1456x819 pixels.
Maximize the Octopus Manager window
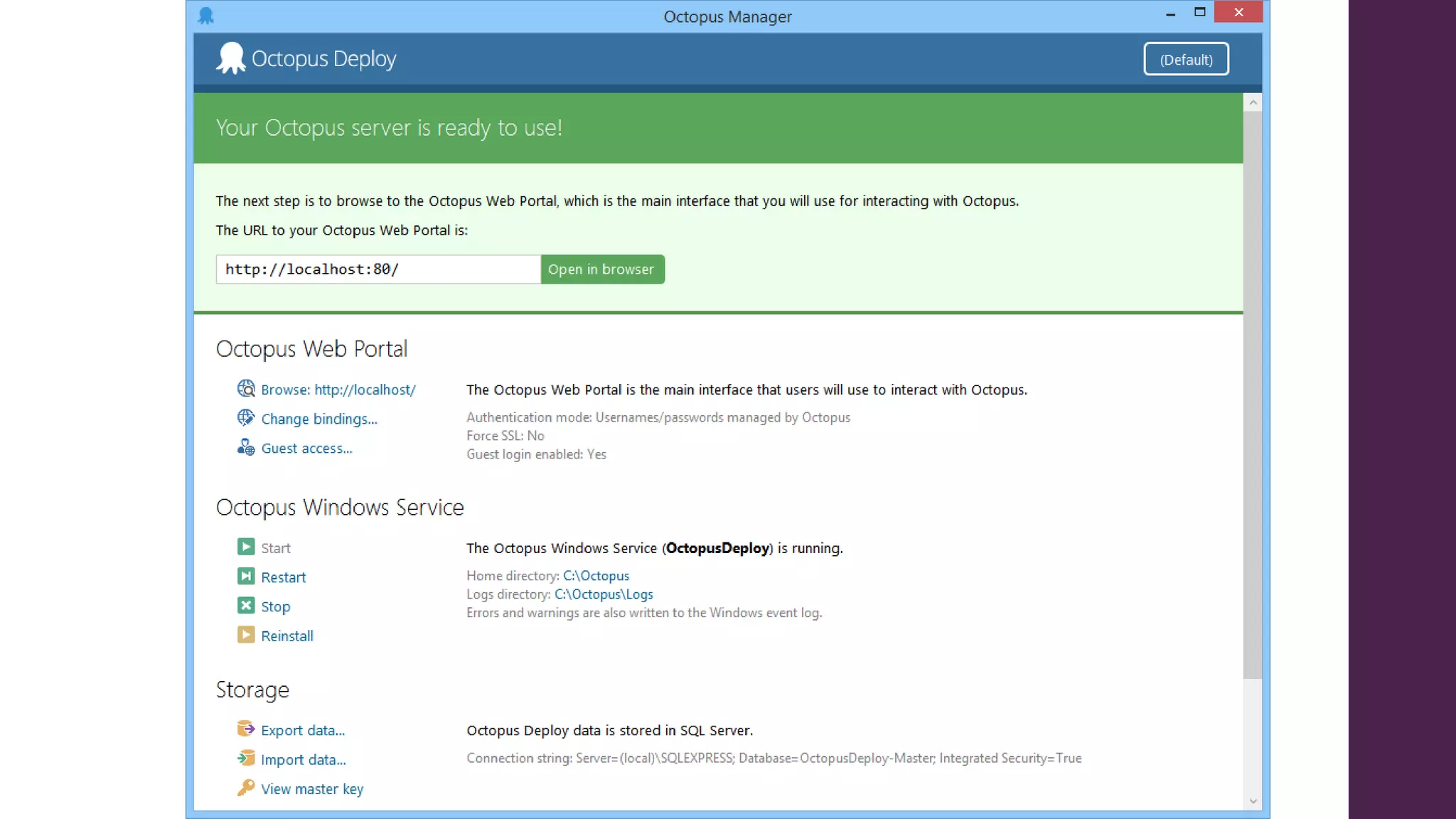click(x=1200, y=12)
